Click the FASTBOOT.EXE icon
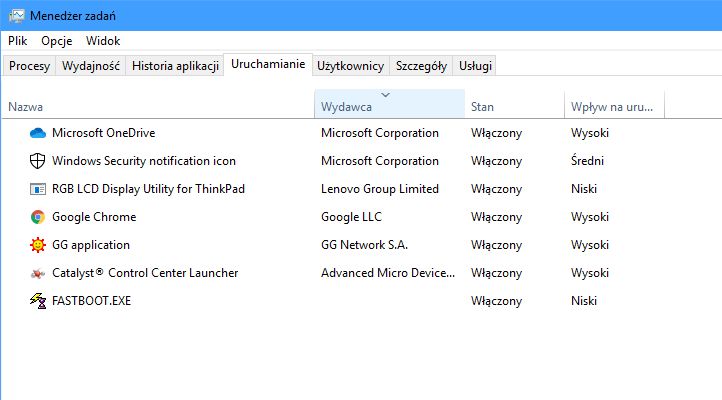 38,301
